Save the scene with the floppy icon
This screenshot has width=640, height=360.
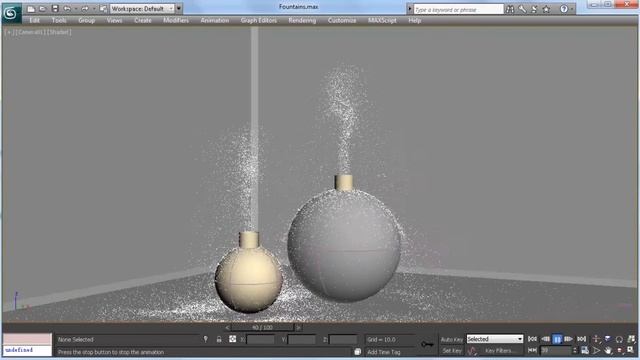(x=55, y=9)
